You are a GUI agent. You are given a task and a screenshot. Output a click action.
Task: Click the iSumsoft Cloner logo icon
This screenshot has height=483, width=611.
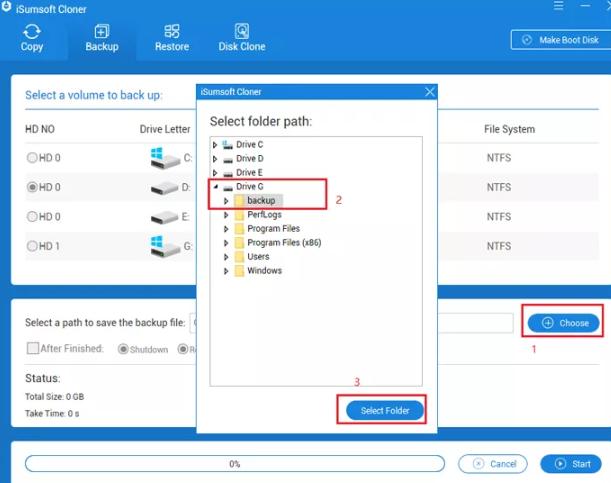pos(6,7)
